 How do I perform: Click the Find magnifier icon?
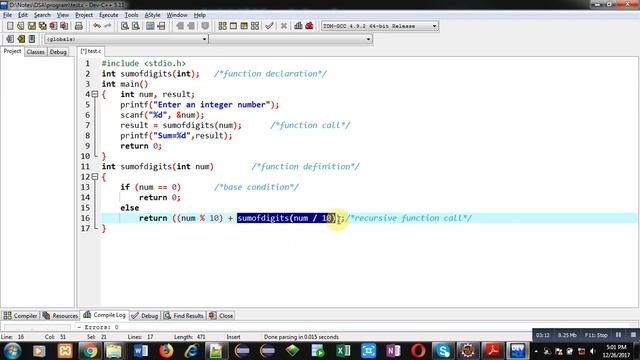tap(125, 26)
